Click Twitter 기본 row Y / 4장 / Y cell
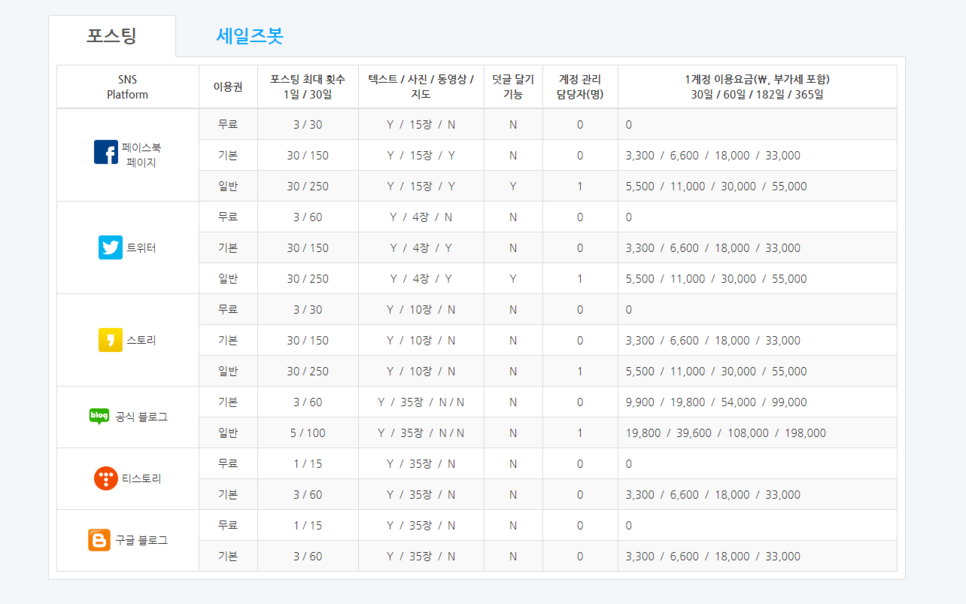Image resolution: width=966 pixels, height=604 pixels. coord(421,248)
